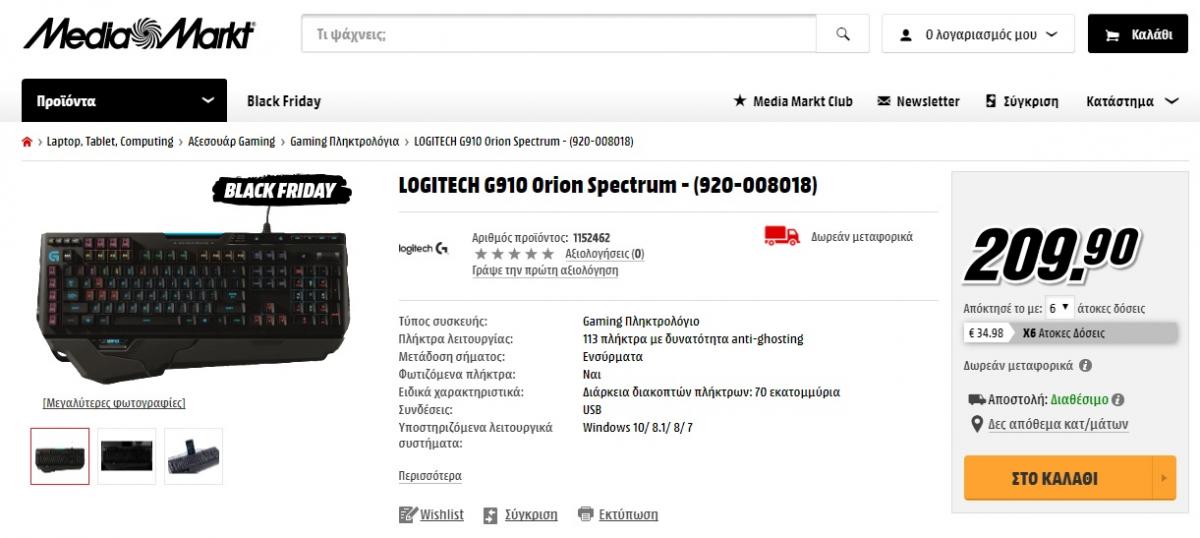Click the home breadcrumb icon
The image size is (1200, 538).
point(27,142)
